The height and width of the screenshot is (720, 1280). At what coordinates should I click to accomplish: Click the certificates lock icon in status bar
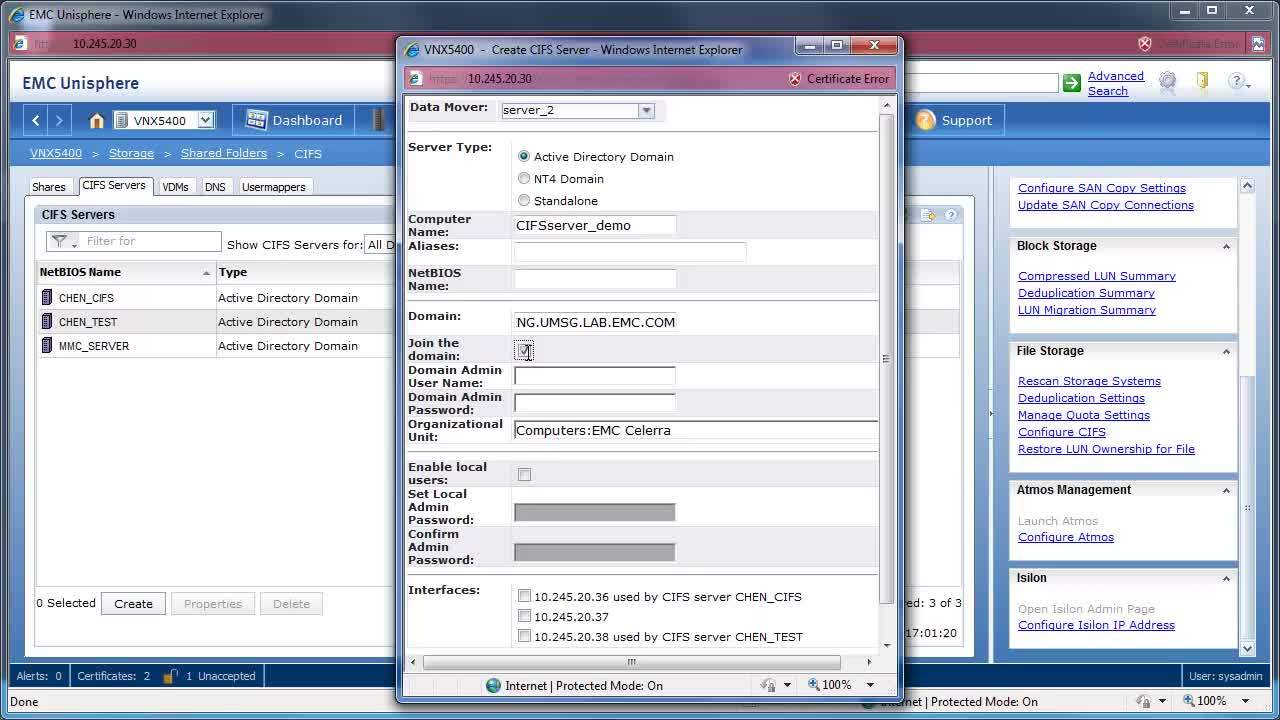pos(171,676)
